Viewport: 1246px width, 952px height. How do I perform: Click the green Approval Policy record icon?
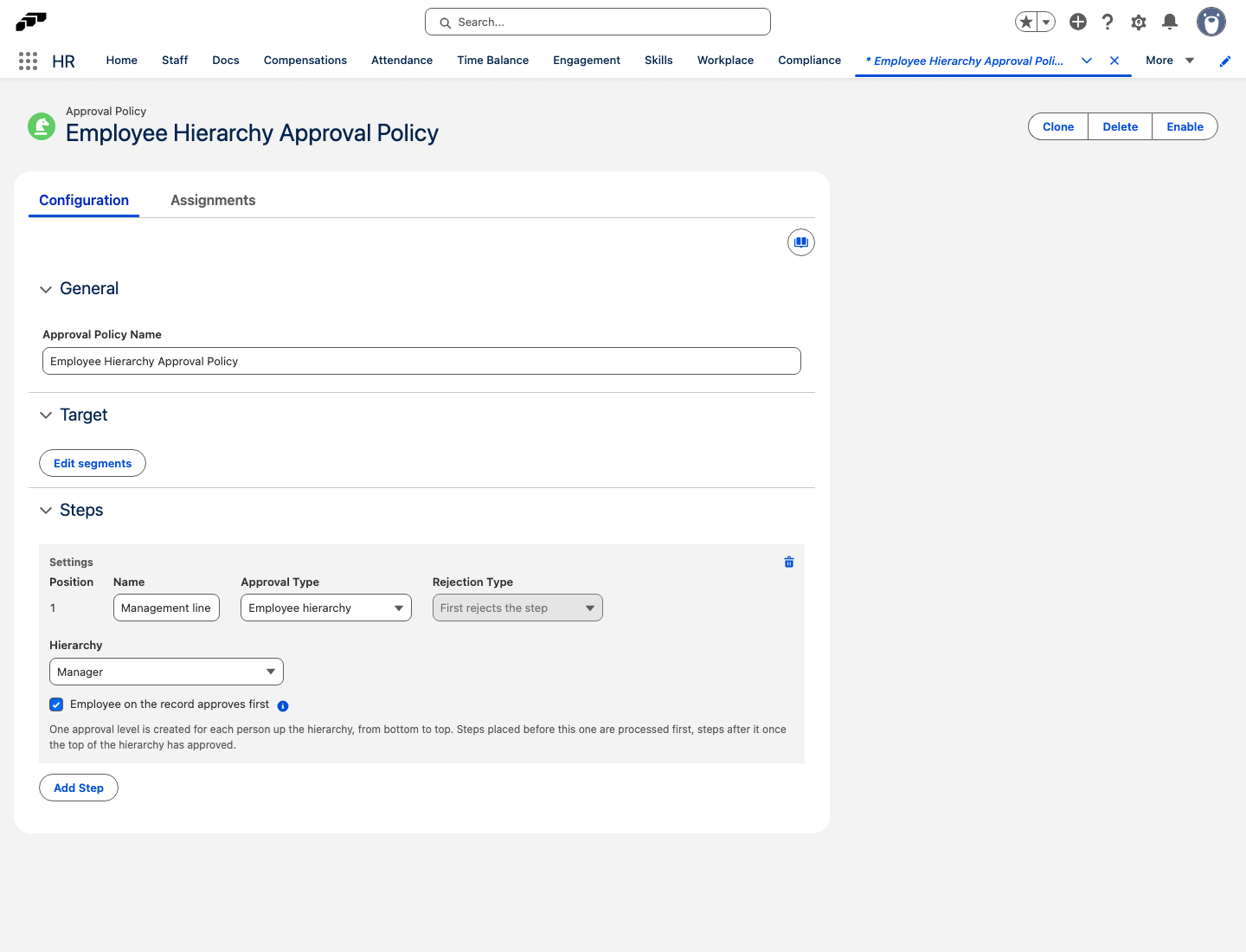(42, 126)
